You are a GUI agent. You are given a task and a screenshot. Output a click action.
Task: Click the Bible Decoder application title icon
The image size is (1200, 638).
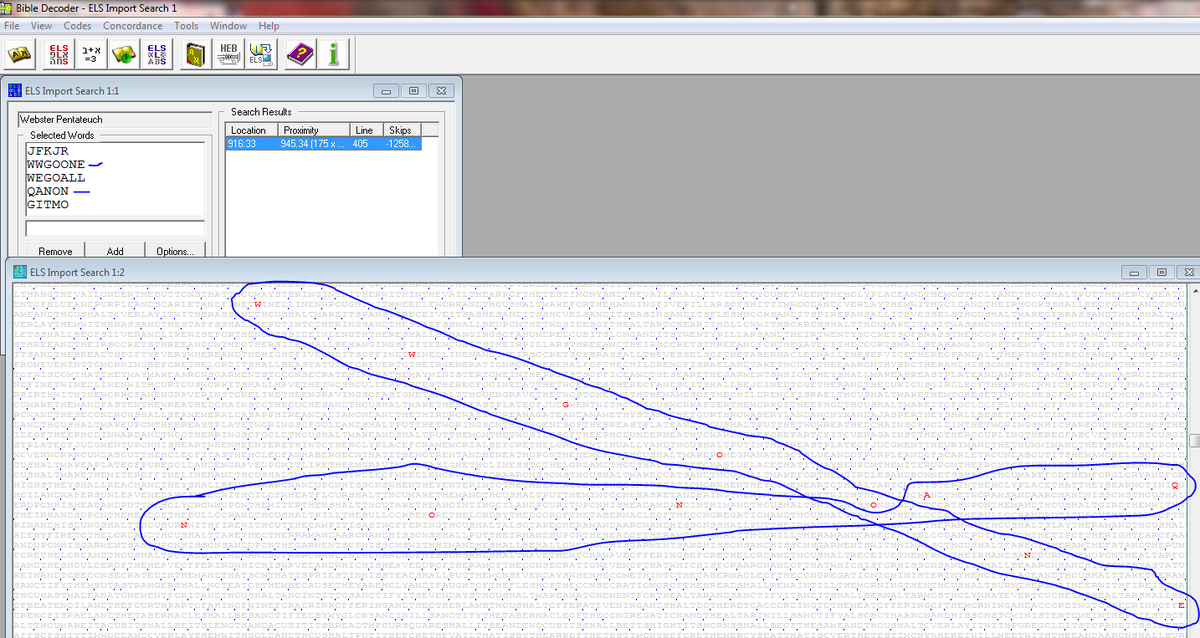(8, 8)
